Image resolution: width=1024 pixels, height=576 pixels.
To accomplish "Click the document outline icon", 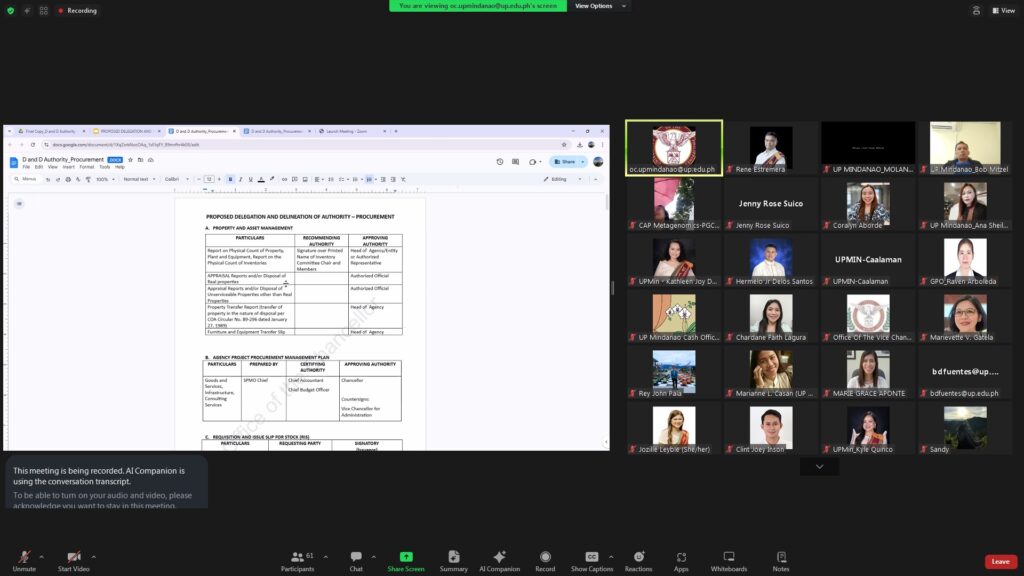I will (20, 204).
